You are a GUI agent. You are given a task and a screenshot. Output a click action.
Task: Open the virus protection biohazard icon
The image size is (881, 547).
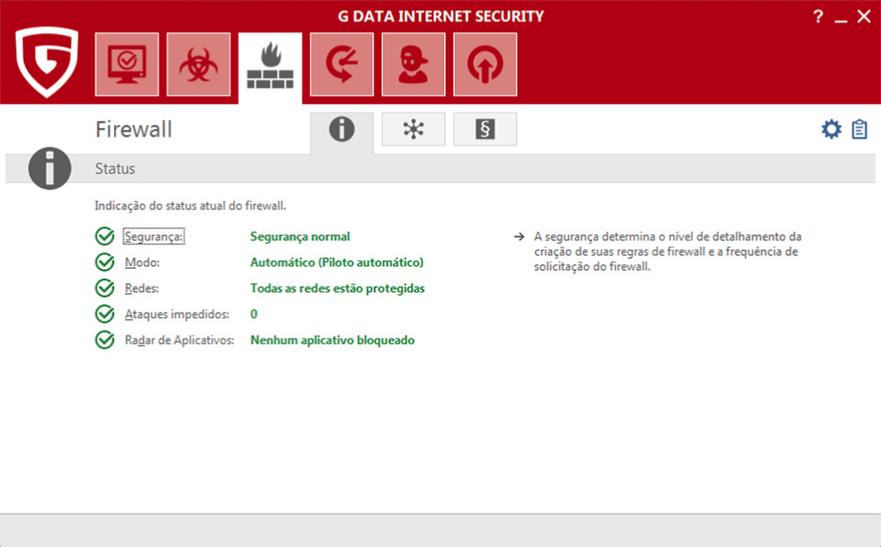tap(198, 64)
